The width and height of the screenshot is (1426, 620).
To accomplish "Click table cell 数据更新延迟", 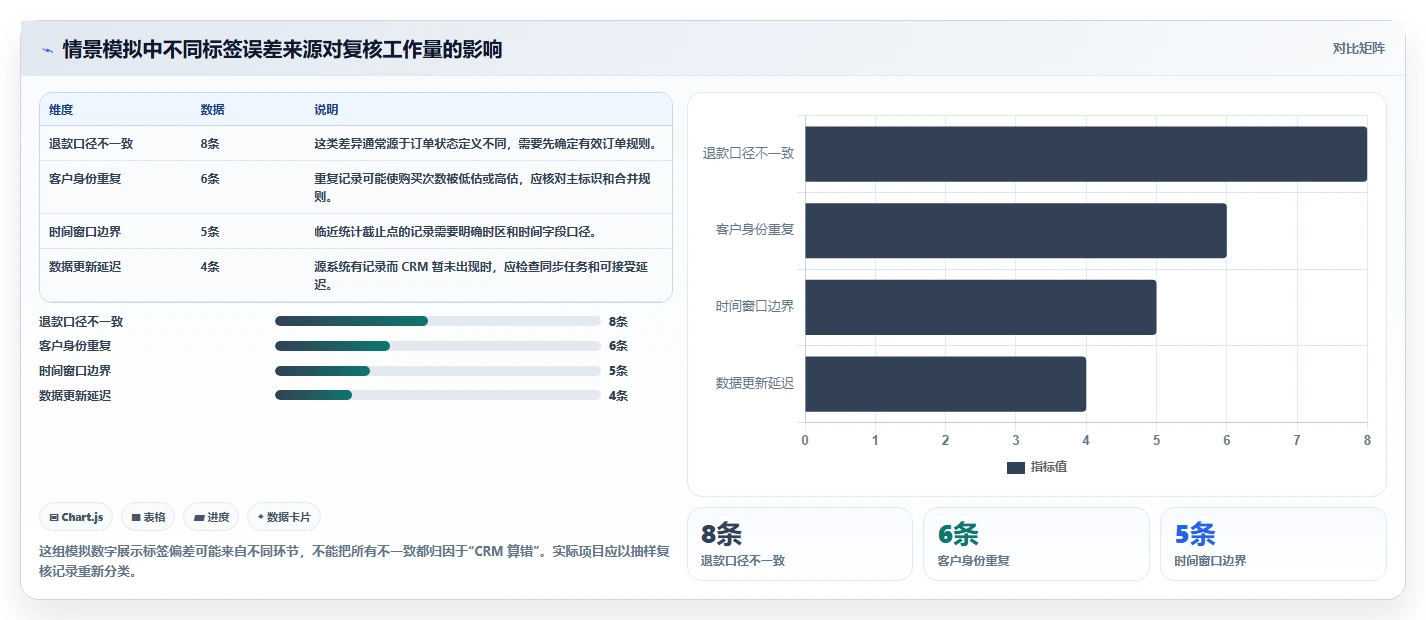I will tap(85, 267).
